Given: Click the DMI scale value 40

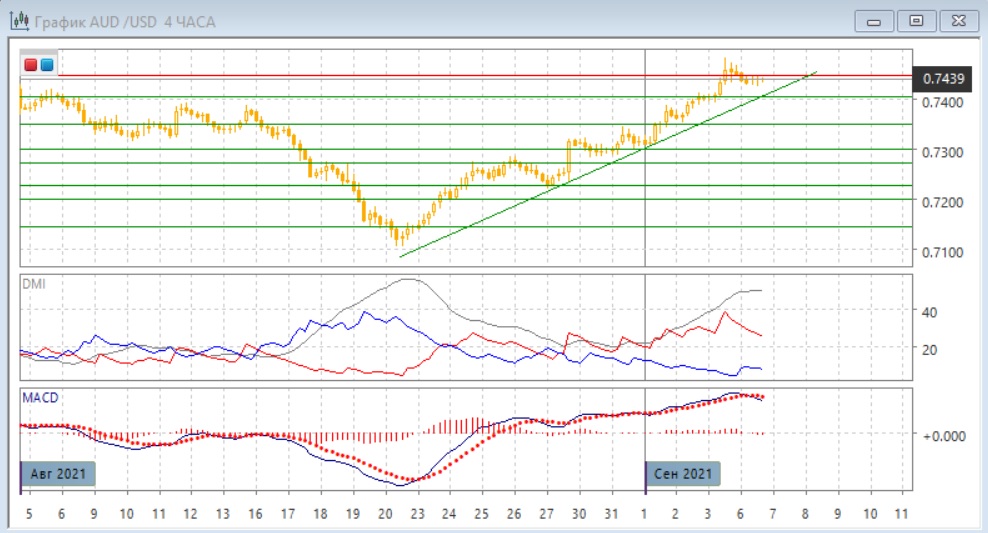Looking at the screenshot, I should pyautogui.click(x=929, y=312).
